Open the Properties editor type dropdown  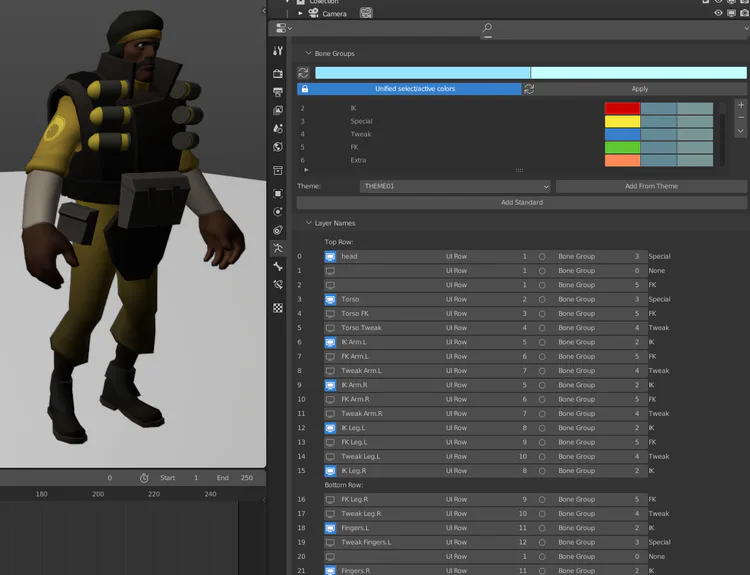pos(283,28)
